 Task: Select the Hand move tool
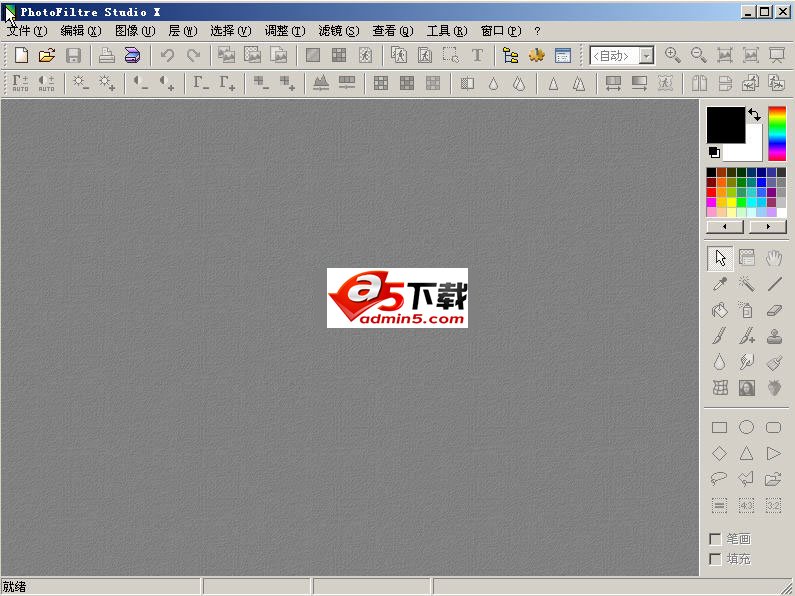773,258
